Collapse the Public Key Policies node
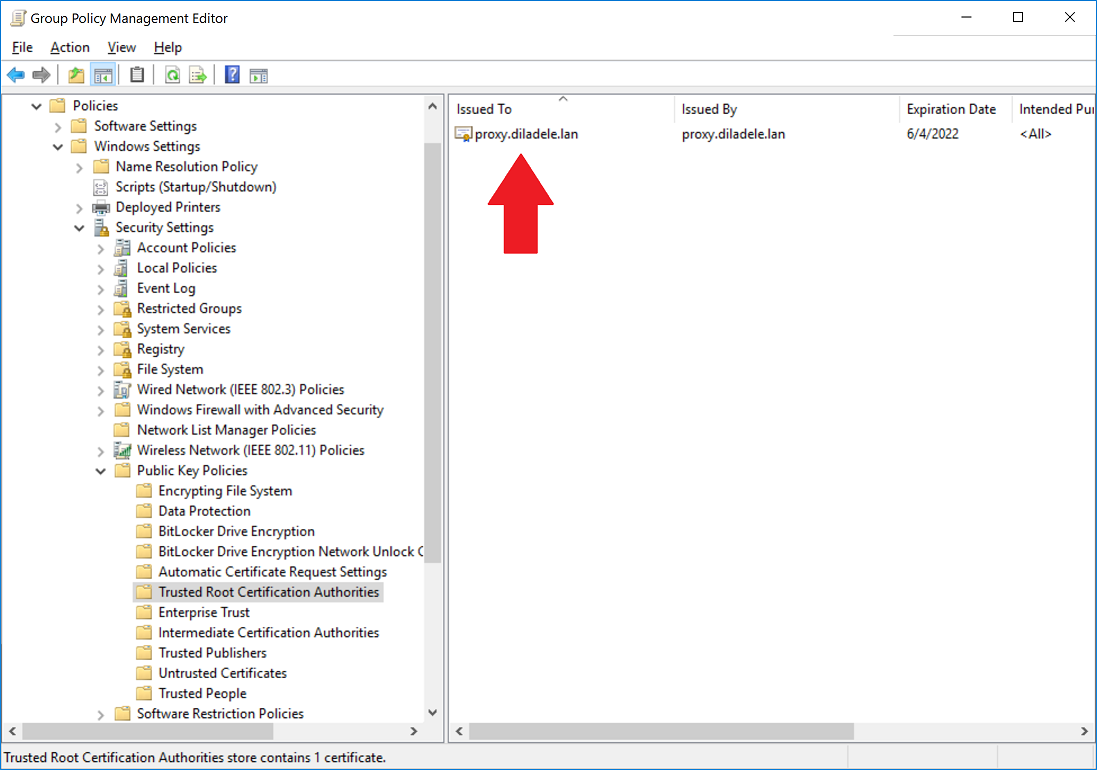The image size is (1097, 770). pos(101,471)
